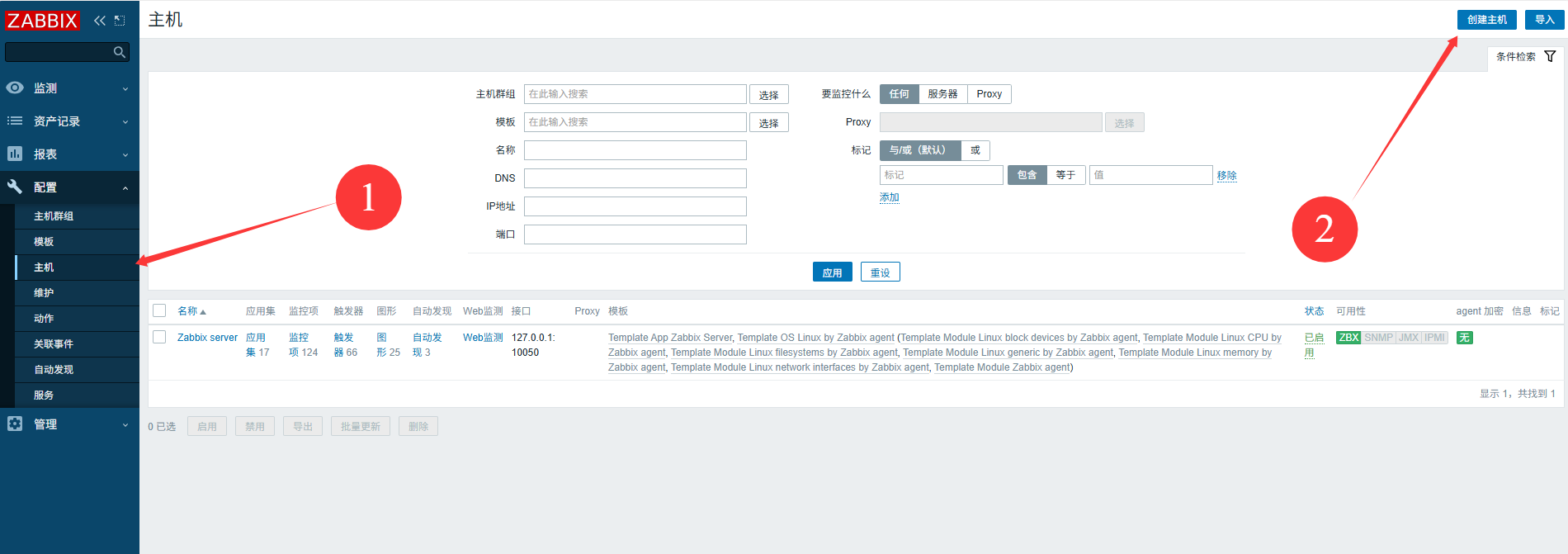
Task: Focus 名称 input field
Action: coord(635,150)
